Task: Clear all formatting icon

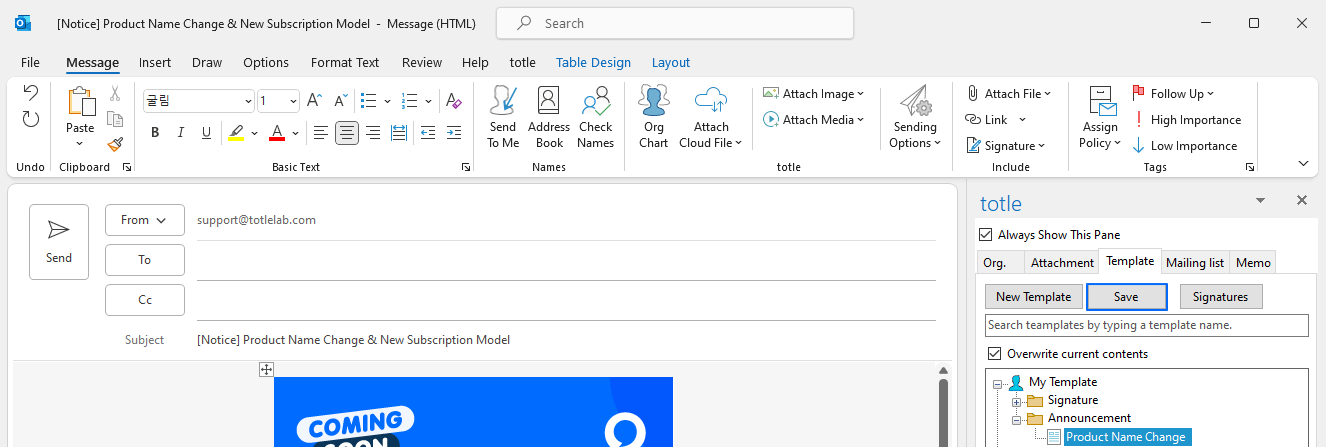Action: pos(454,101)
